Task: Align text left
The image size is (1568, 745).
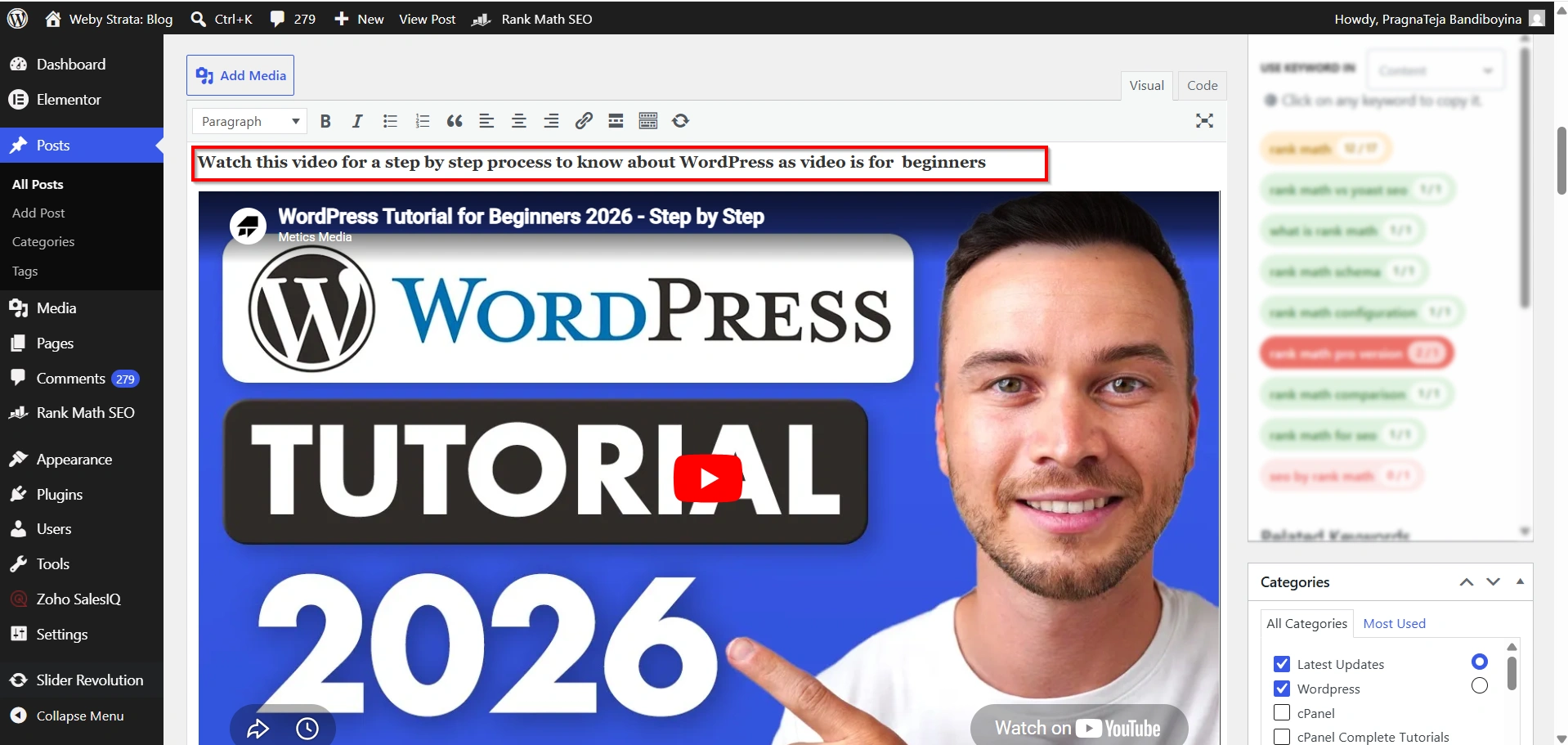Action: [x=486, y=121]
